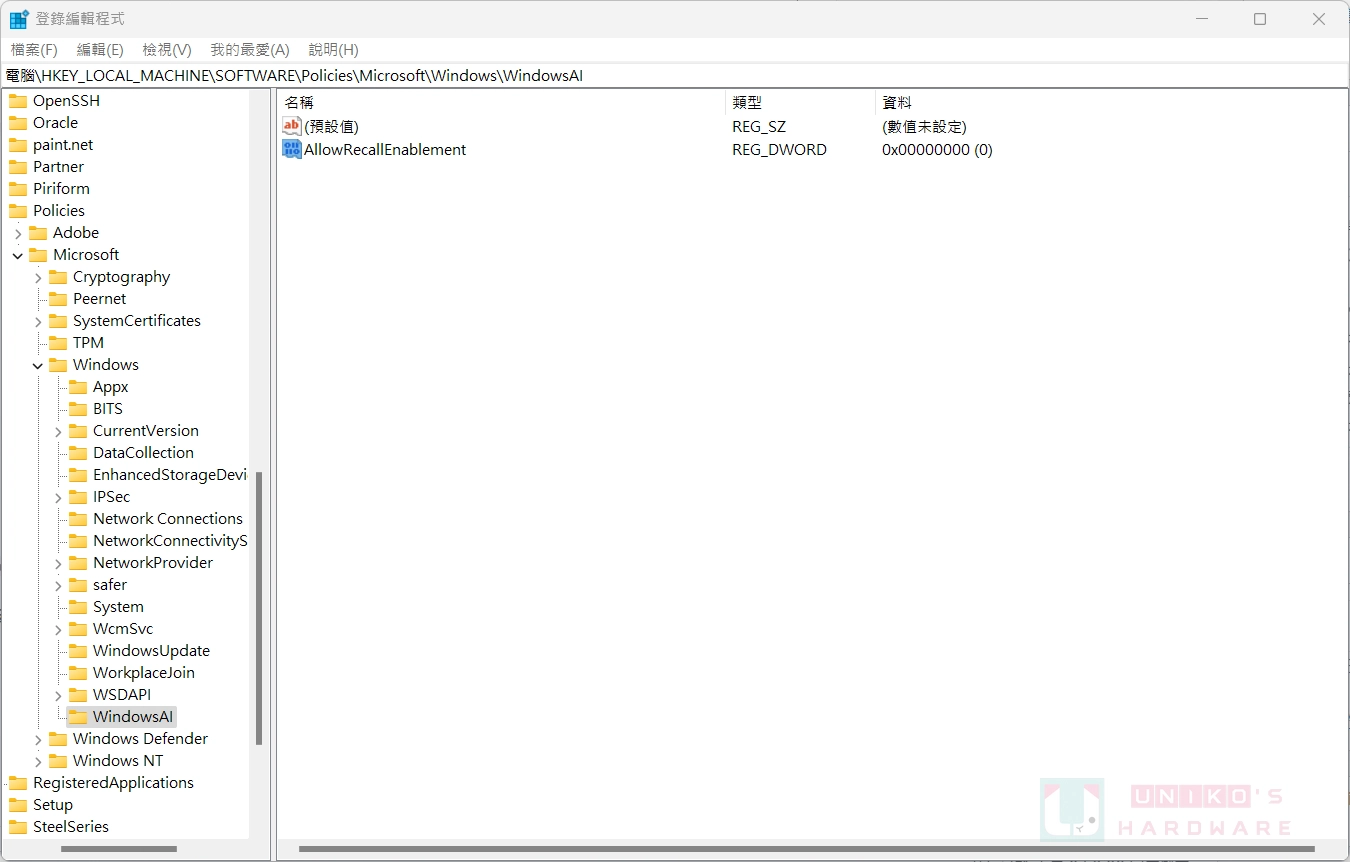This screenshot has height=862, width=1350.
Task: Select the SteelSeries folder icon
Action: (x=18, y=827)
